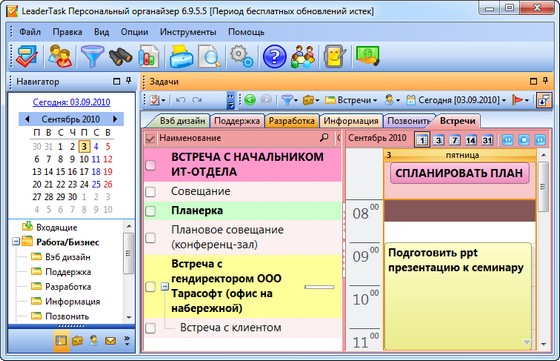The width and height of the screenshot is (560, 361).
Task: Open settings gears icon in toolbar
Action: click(242, 56)
